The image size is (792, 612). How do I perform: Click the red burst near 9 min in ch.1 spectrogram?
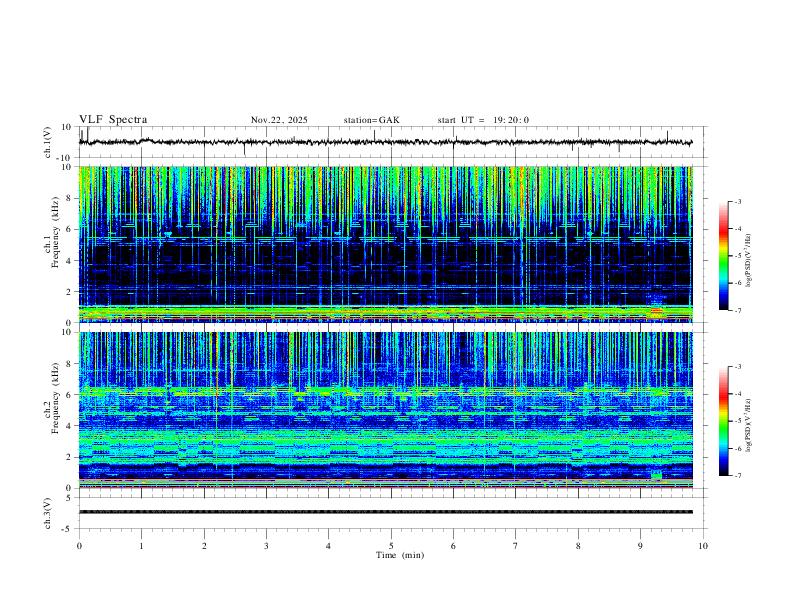pyautogui.click(x=656, y=311)
